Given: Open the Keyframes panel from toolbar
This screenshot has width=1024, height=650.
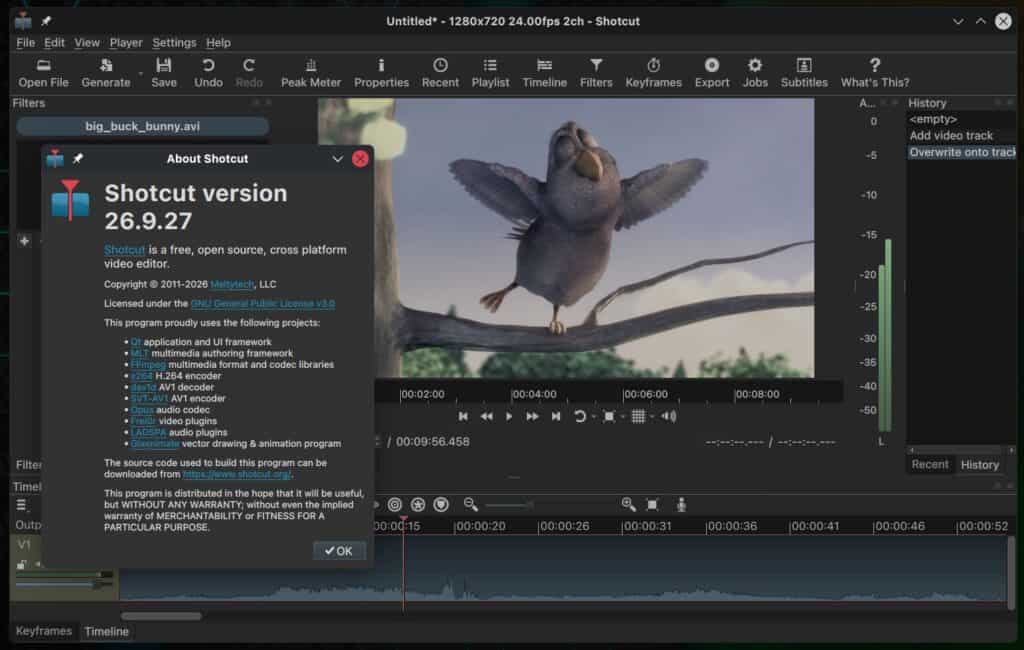Looking at the screenshot, I should 654,73.
